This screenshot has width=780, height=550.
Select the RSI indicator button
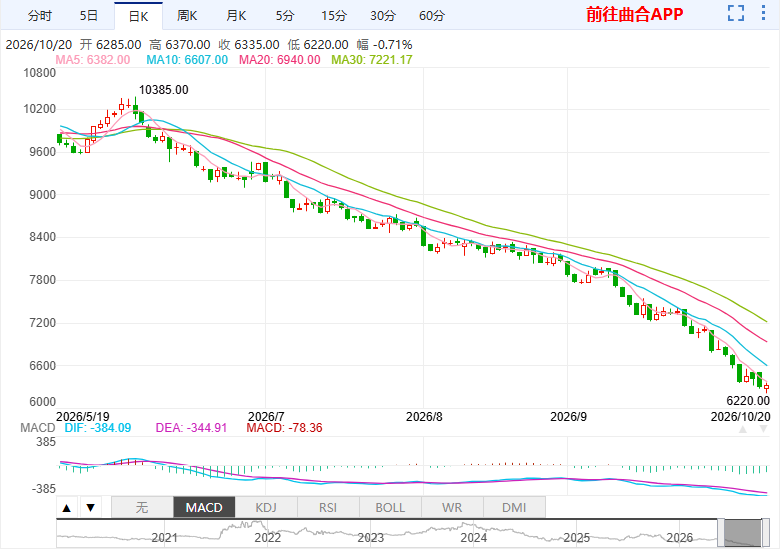tap(328, 508)
